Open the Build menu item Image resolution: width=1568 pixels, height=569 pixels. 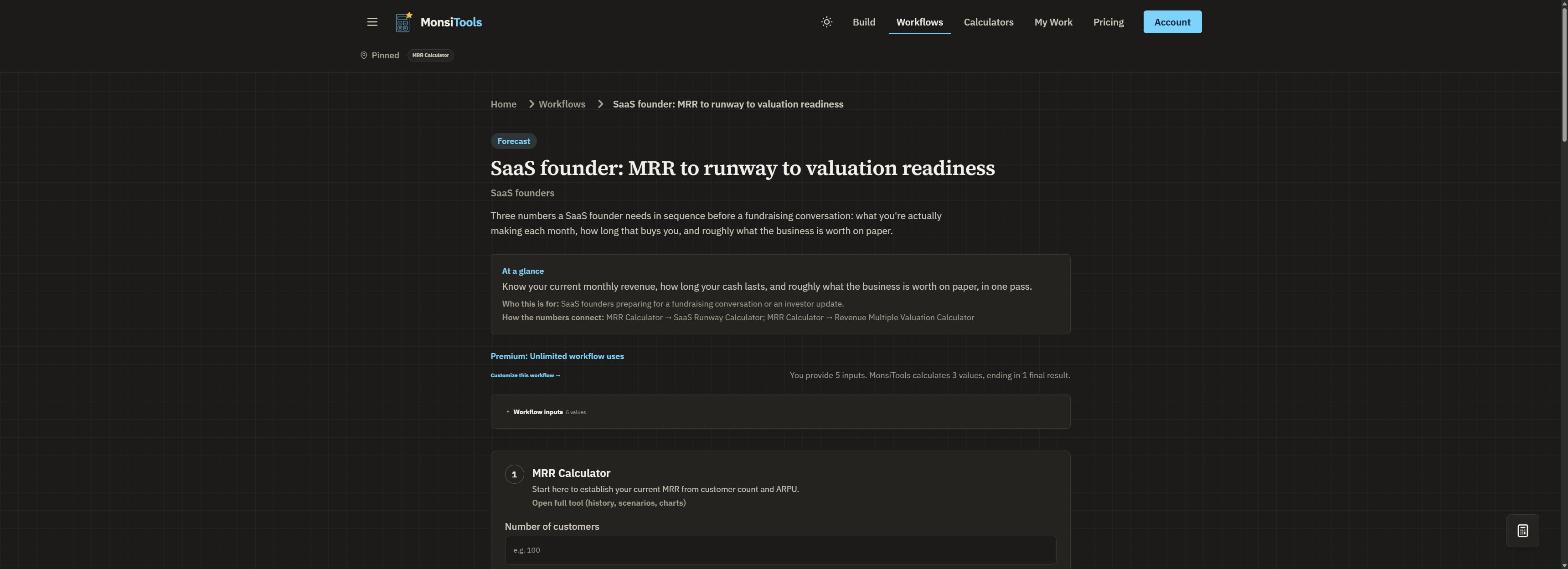(x=864, y=22)
